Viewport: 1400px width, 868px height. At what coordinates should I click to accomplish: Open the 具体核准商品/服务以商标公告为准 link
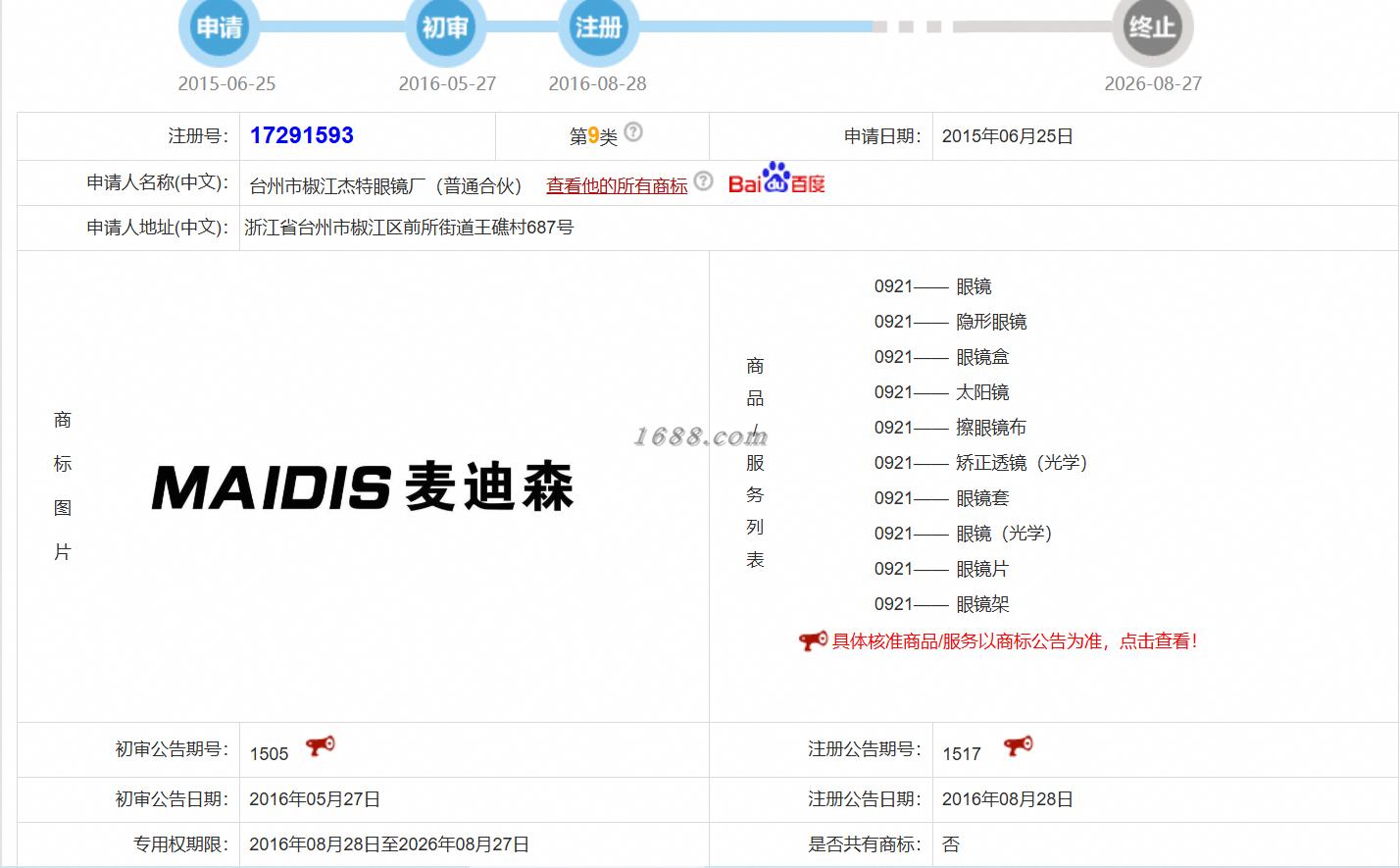tap(1015, 641)
